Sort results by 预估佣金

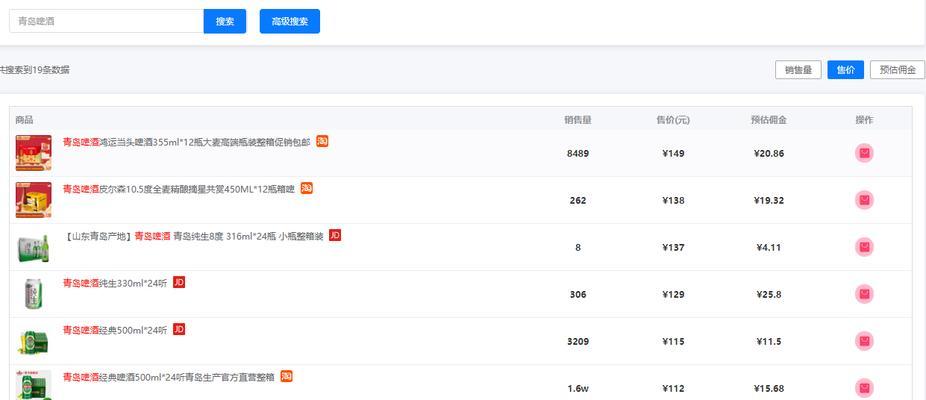(898, 70)
